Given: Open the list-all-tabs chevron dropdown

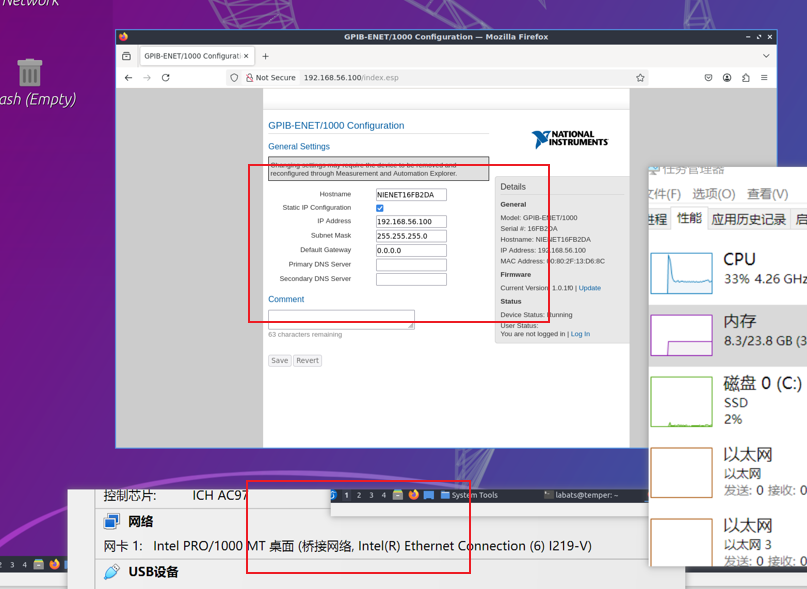Looking at the screenshot, I should [x=766, y=56].
